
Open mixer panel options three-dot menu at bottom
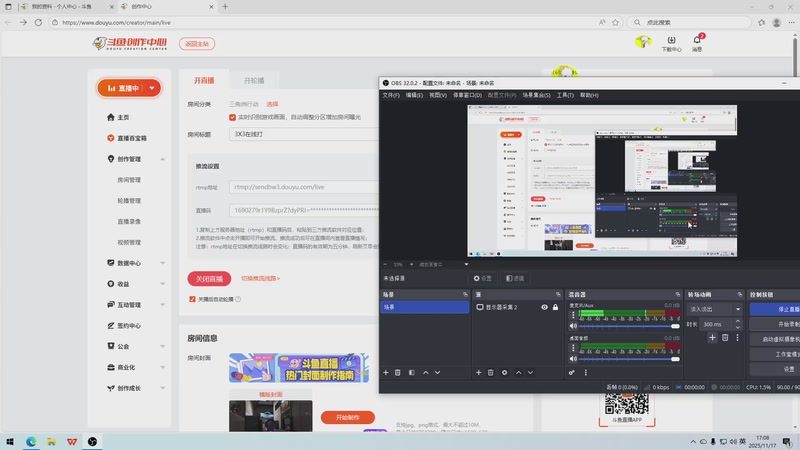click(x=586, y=372)
